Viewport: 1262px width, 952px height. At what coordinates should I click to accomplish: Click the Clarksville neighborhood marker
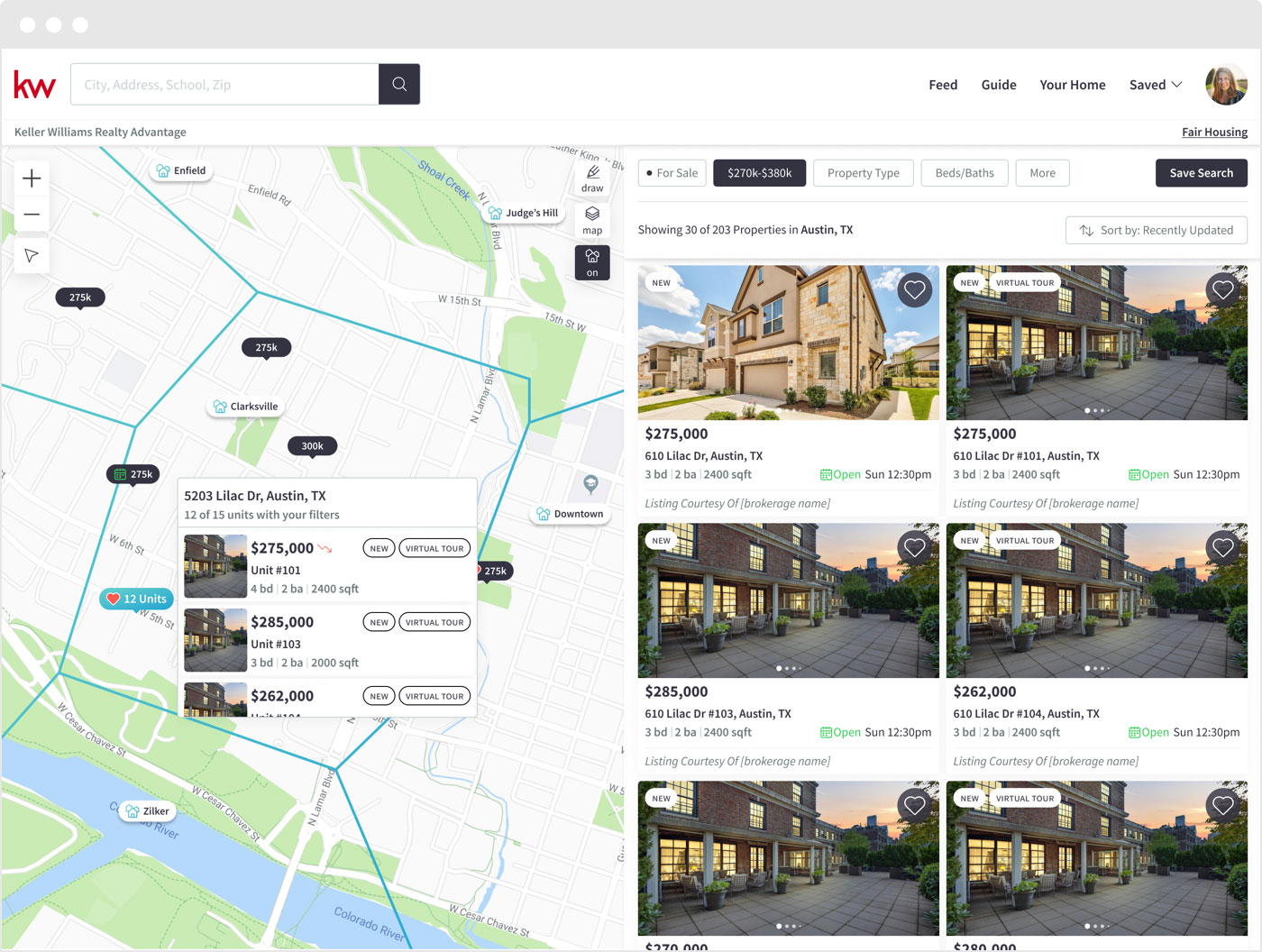coord(246,407)
